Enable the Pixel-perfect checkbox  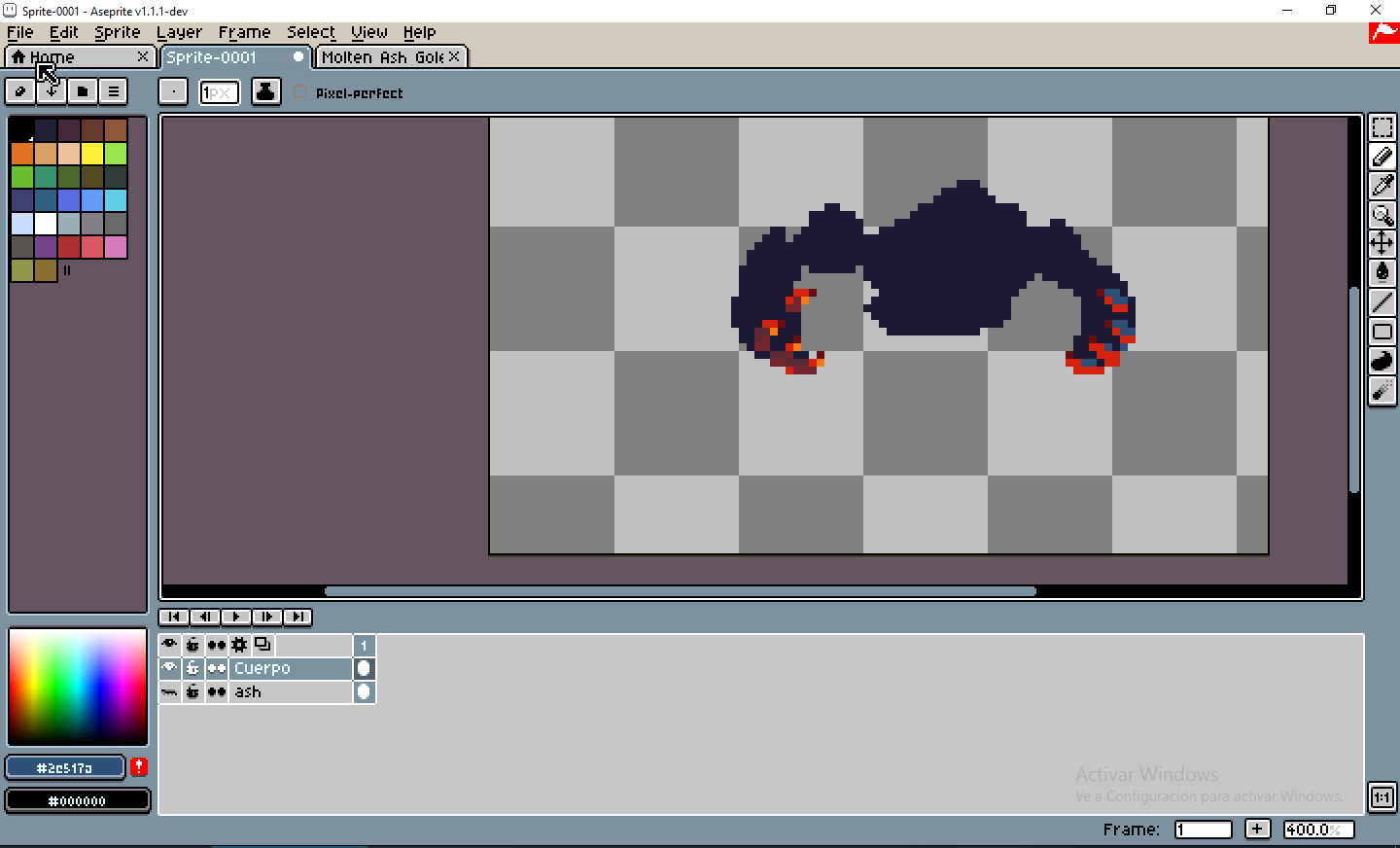click(x=300, y=92)
